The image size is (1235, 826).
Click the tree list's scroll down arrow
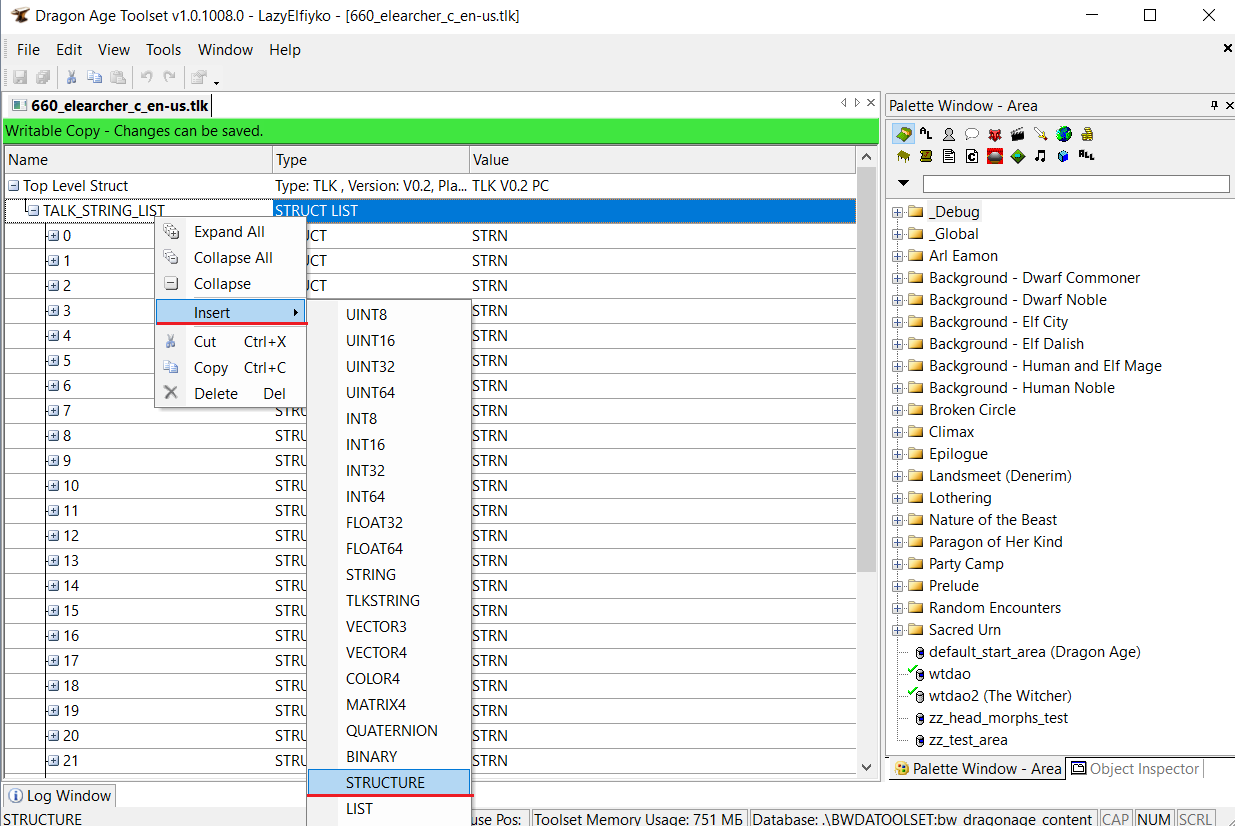click(x=866, y=767)
